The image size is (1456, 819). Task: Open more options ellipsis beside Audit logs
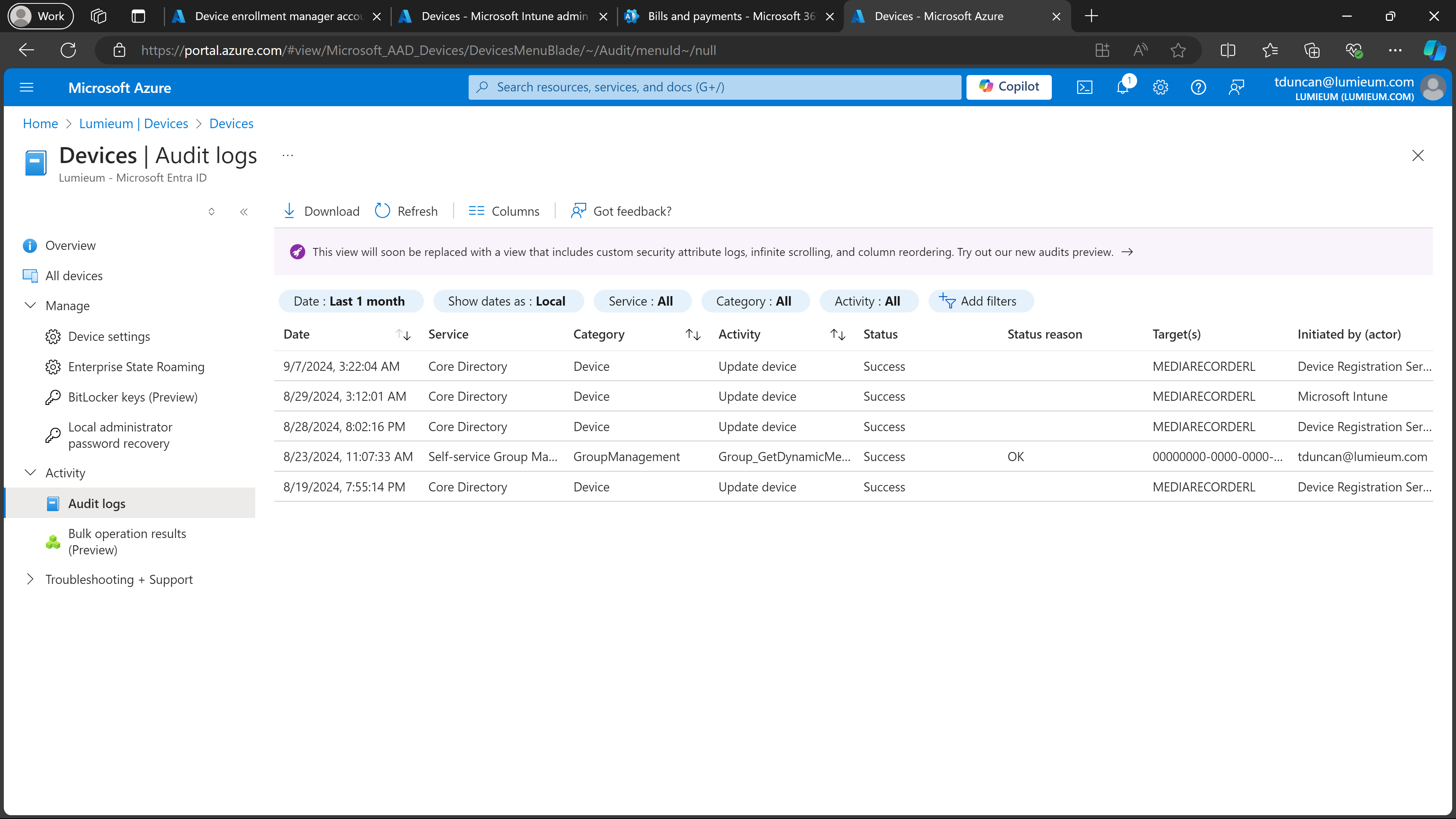click(x=288, y=155)
